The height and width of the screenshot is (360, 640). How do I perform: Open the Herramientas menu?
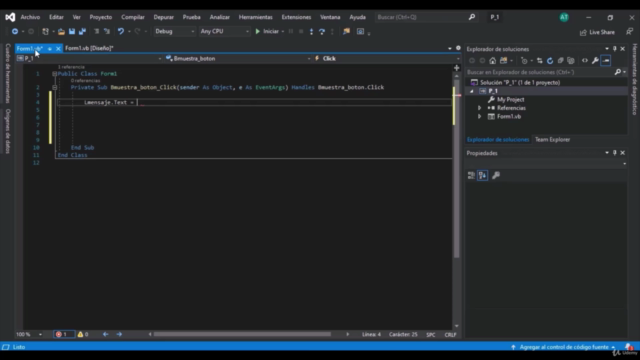pyautogui.click(x=256, y=17)
